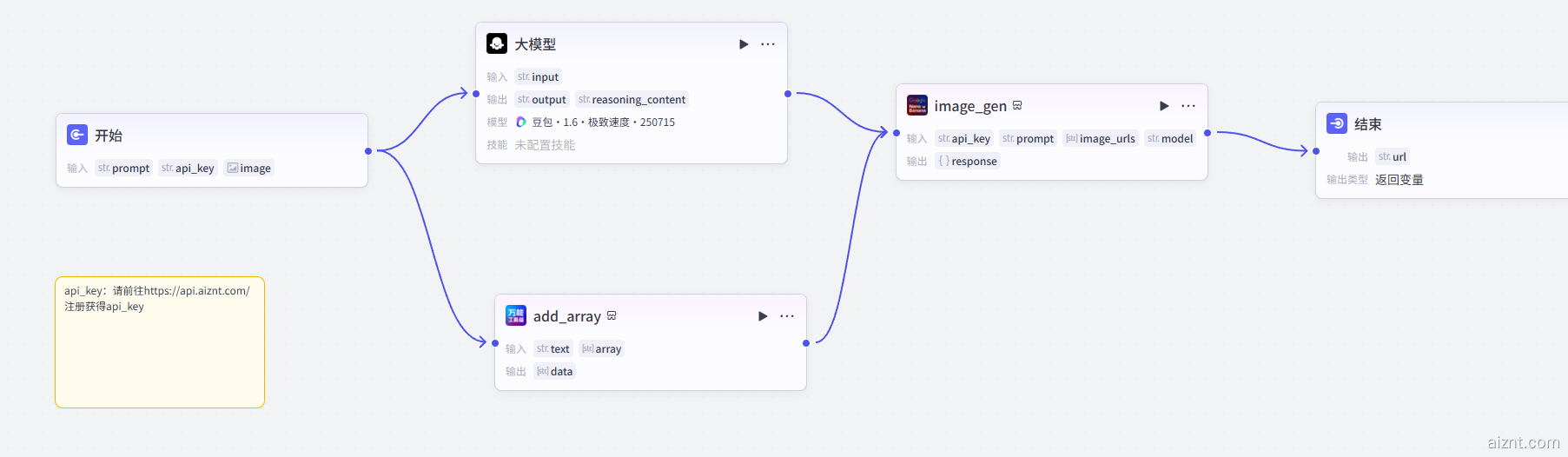Screen dimensions: 1568x457
Task: Click the 开始 start node icon
Action: click(77, 135)
